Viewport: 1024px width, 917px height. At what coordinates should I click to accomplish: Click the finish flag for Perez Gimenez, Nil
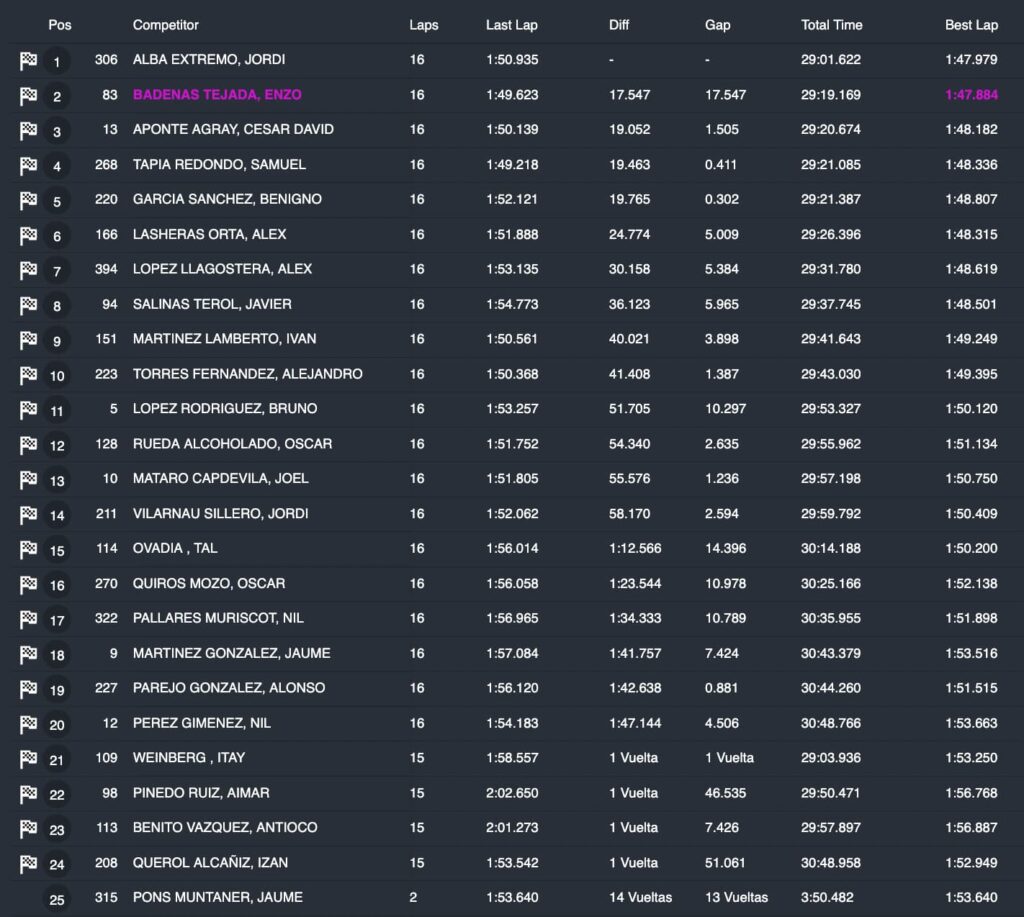(28, 724)
